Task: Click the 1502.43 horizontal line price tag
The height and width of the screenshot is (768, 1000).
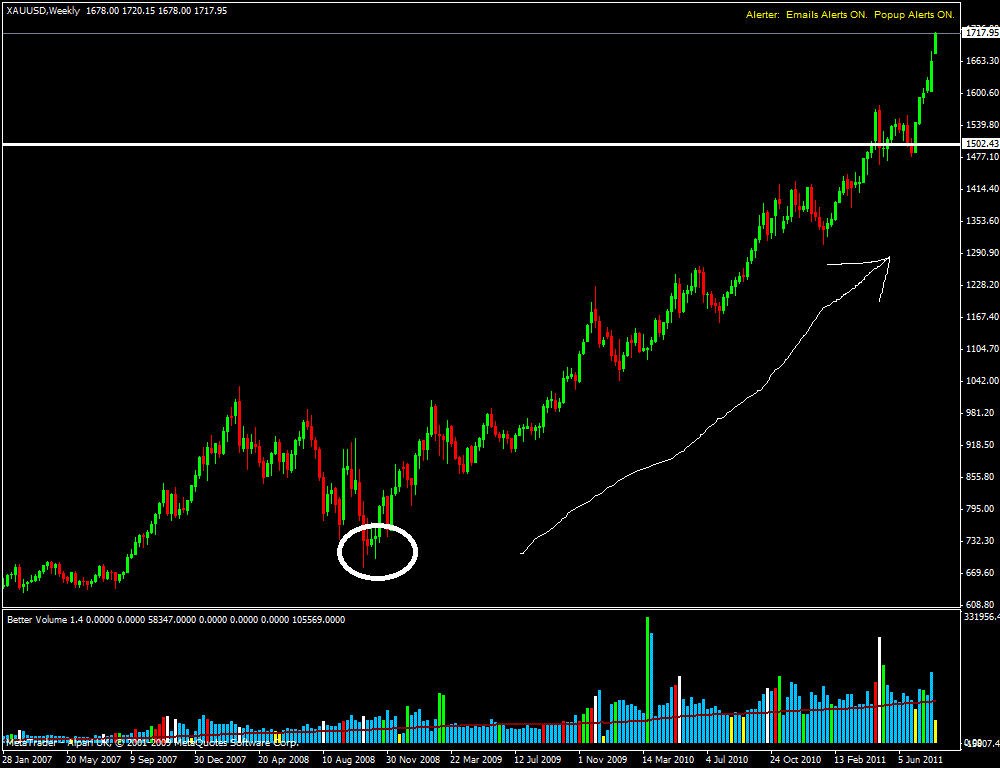Action: tap(982, 144)
